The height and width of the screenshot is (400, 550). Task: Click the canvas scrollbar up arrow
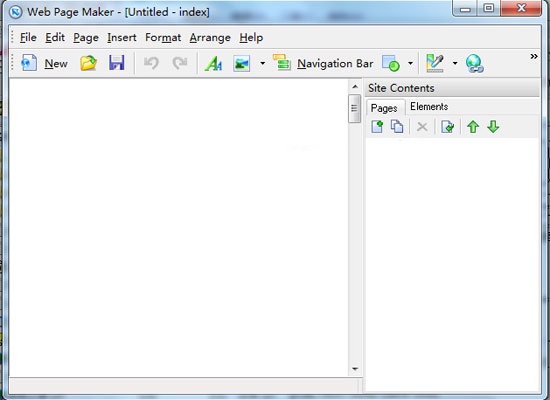point(355,87)
